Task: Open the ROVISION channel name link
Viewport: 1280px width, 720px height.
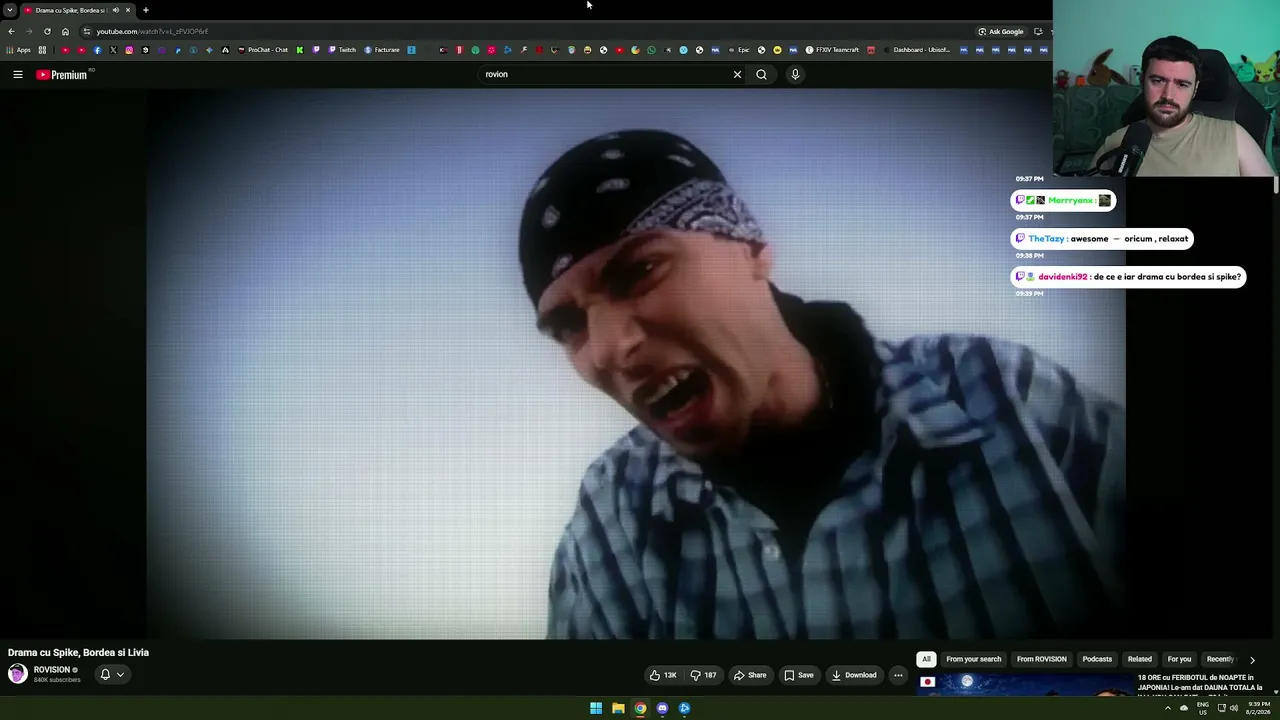Action: (52, 670)
